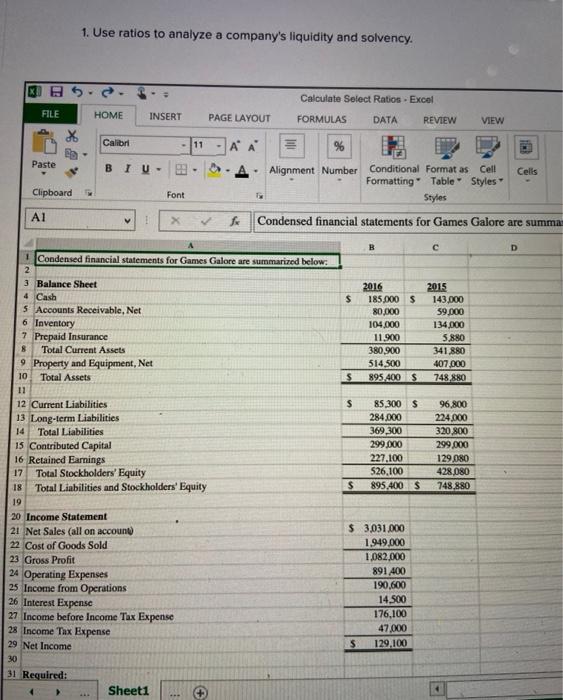Click Increase Font Size icon
563x700 pixels.
point(234,146)
